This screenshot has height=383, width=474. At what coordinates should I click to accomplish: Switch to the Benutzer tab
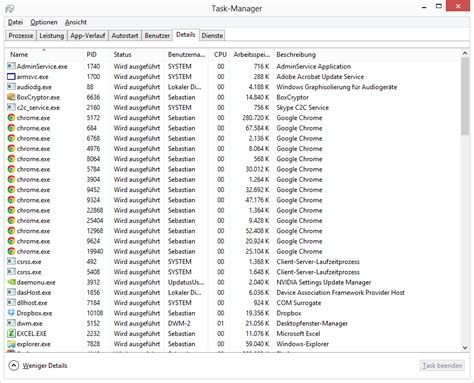157,36
